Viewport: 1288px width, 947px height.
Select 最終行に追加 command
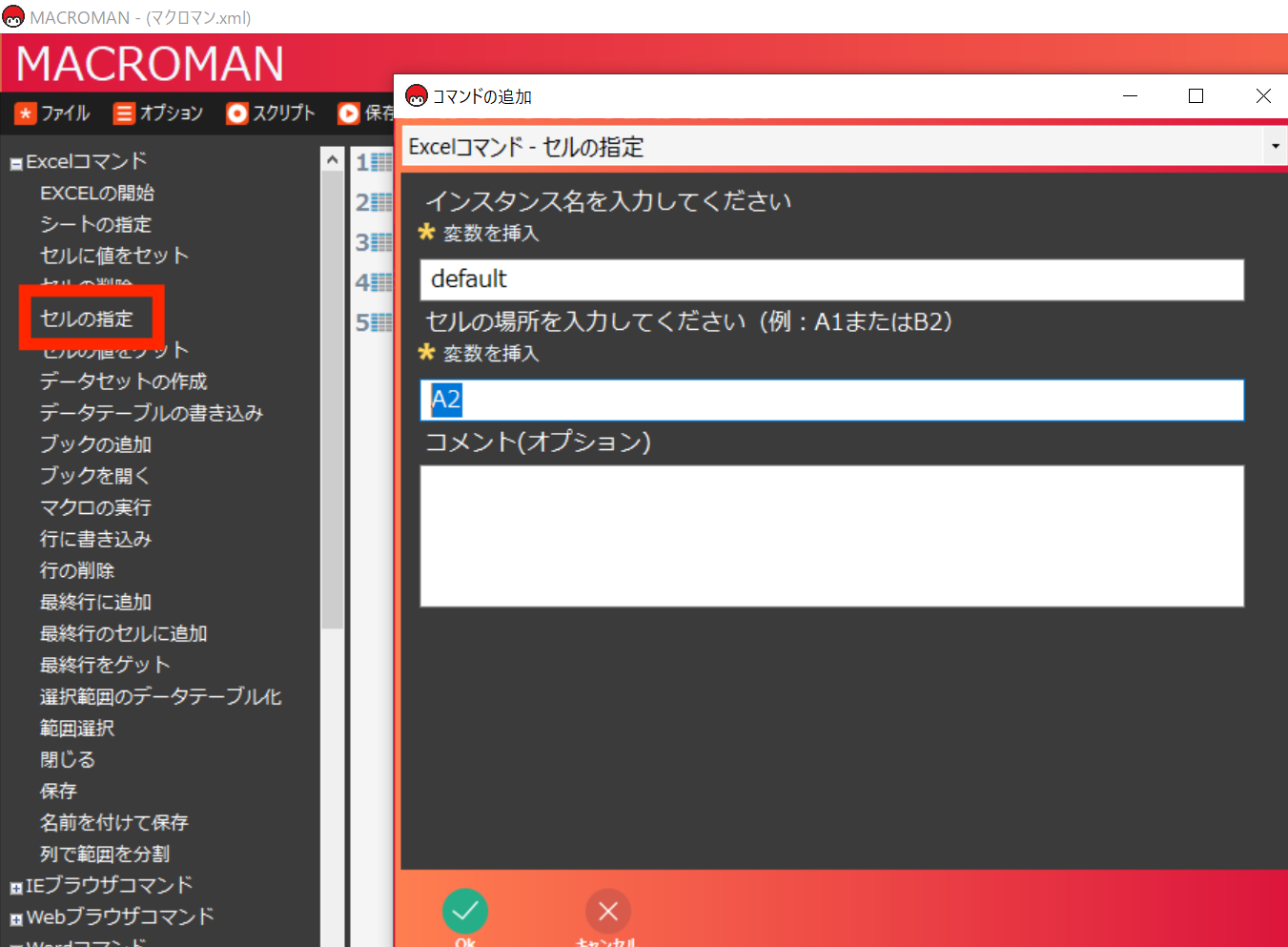coord(95,602)
